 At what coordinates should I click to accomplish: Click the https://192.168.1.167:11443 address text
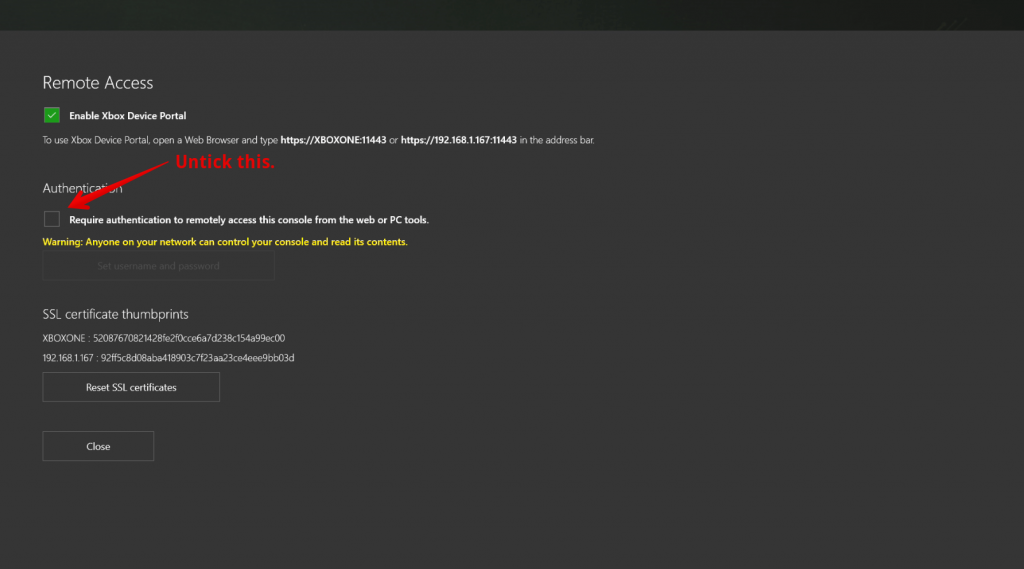(x=458, y=140)
